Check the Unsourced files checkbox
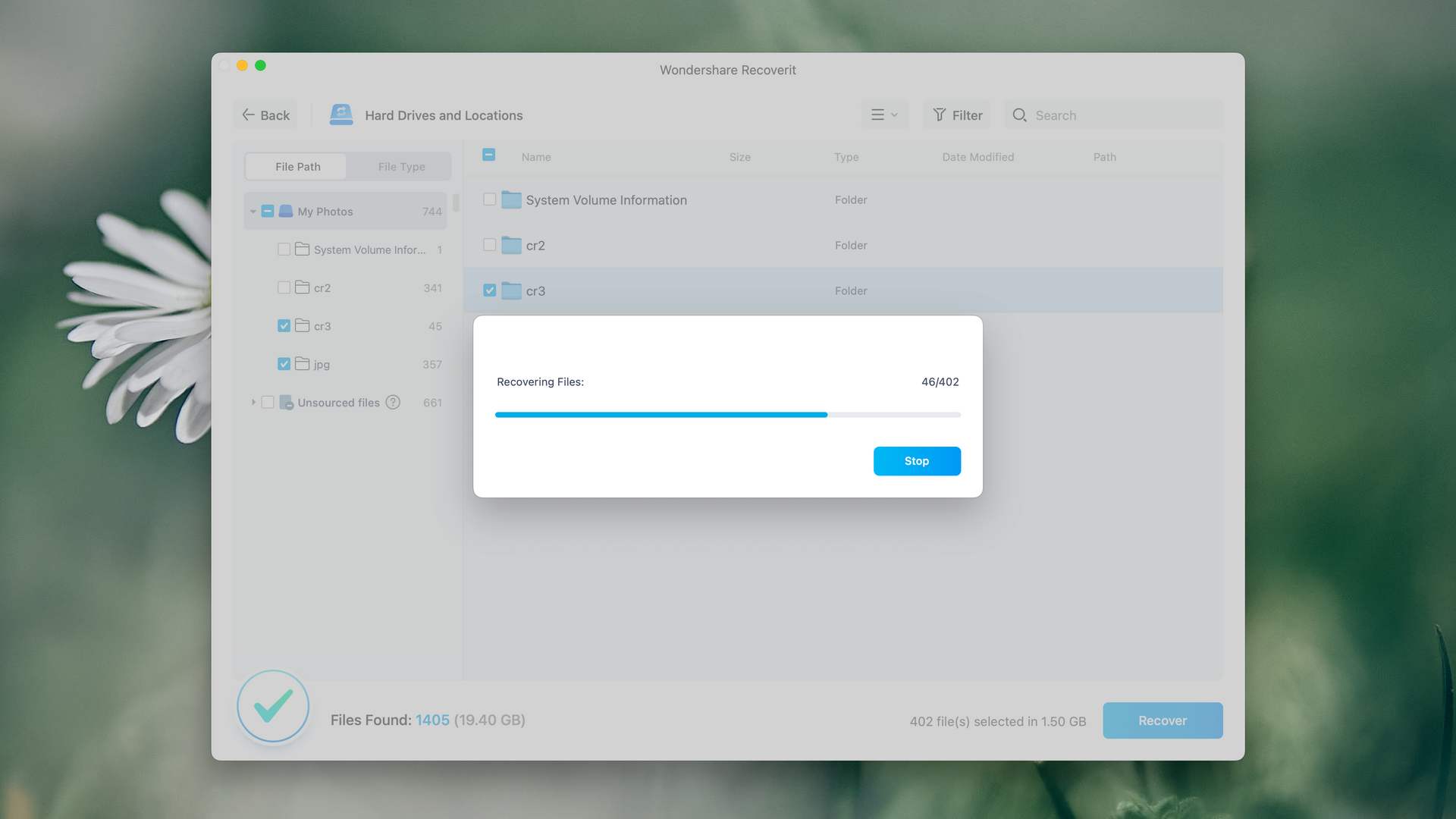1456x819 pixels. (268, 402)
